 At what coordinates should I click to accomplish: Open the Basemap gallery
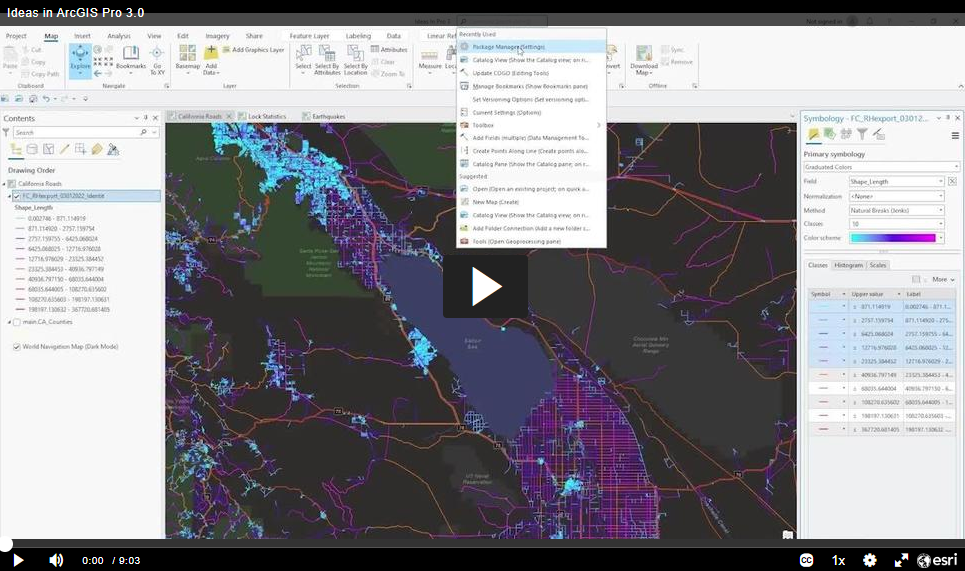click(188, 60)
